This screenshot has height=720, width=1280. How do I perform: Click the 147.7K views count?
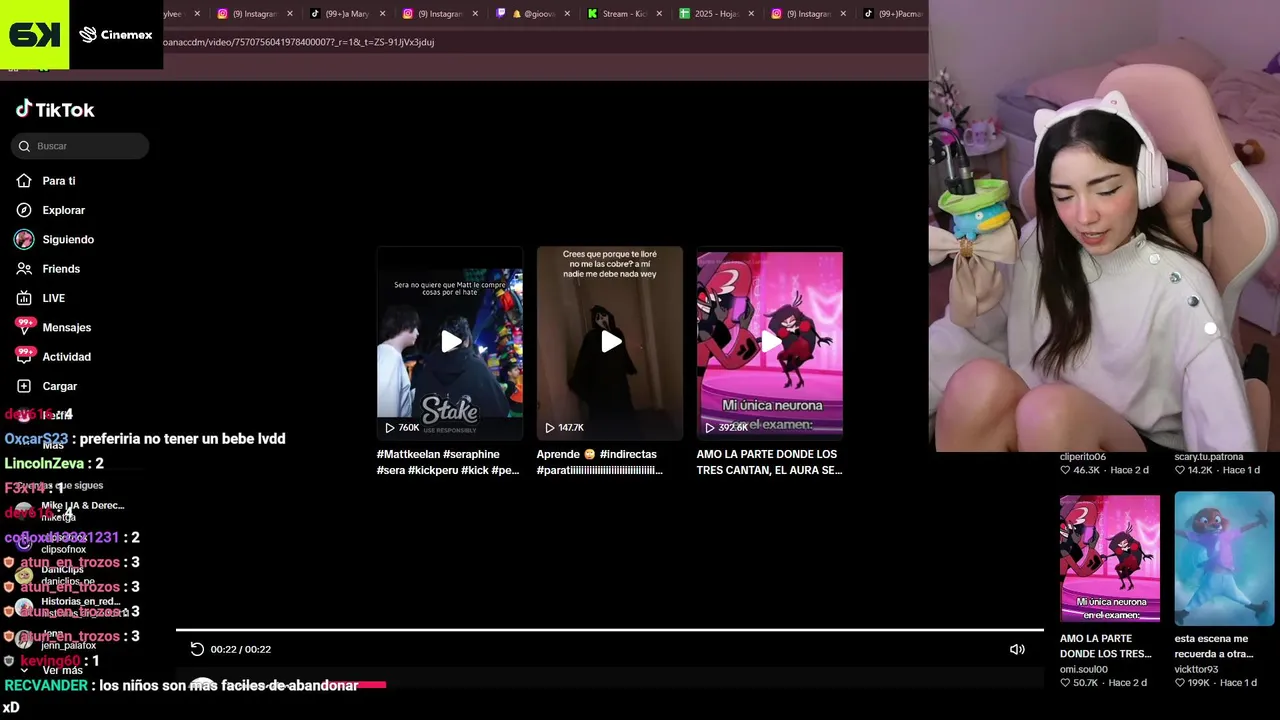click(x=564, y=427)
